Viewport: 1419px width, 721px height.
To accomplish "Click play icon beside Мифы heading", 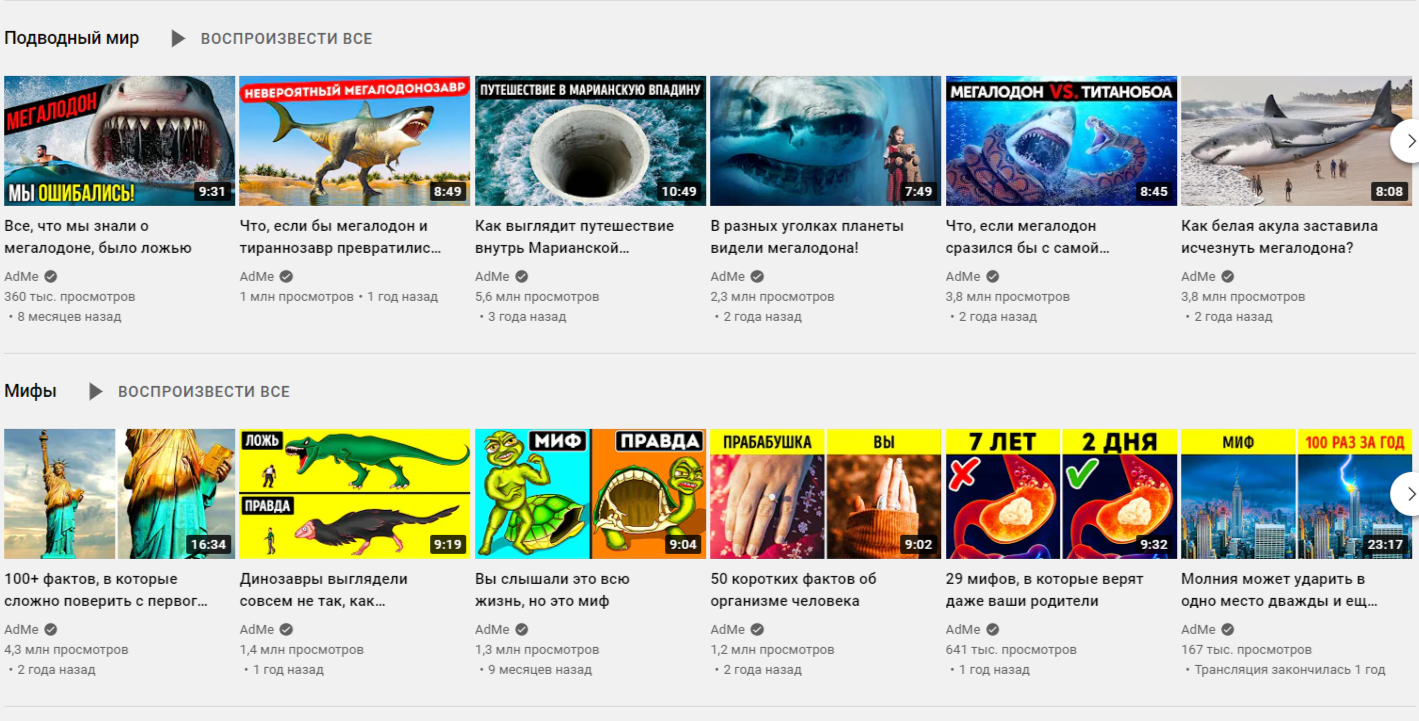I will coord(96,392).
